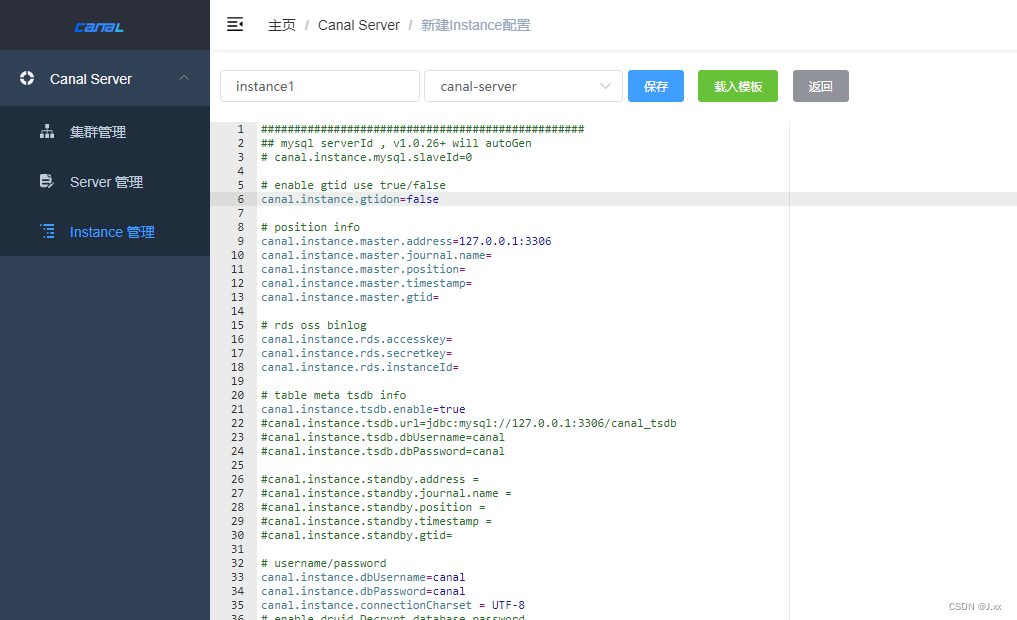Click the tsdb.url jdbc line

pos(469,423)
